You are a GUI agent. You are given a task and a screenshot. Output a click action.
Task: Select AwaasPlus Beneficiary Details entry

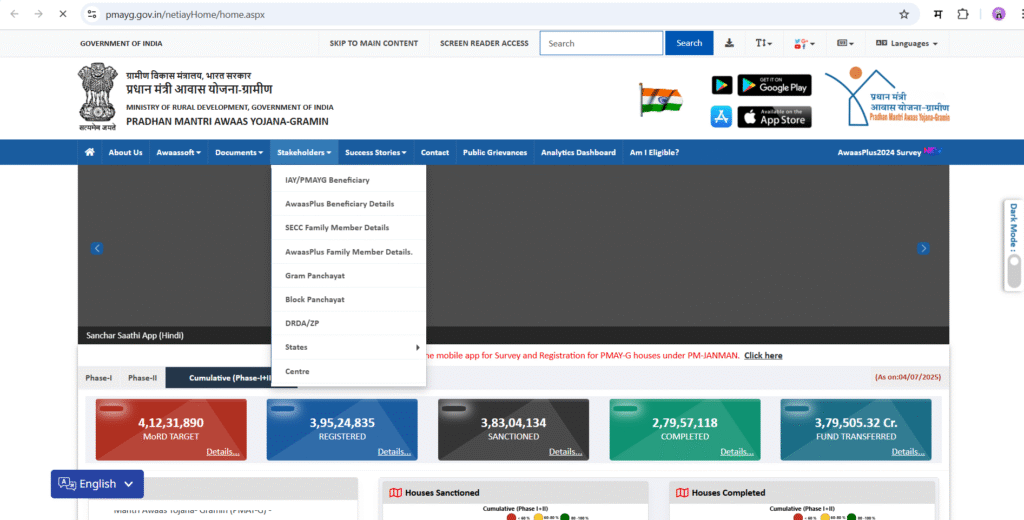[x=349, y=204]
